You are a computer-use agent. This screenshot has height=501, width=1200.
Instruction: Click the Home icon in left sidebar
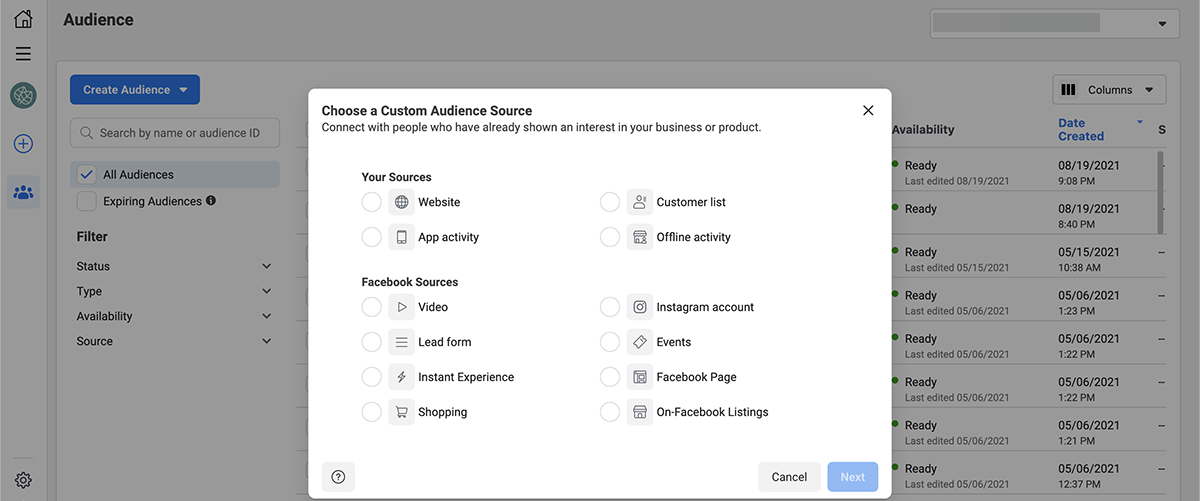click(23, 19)
